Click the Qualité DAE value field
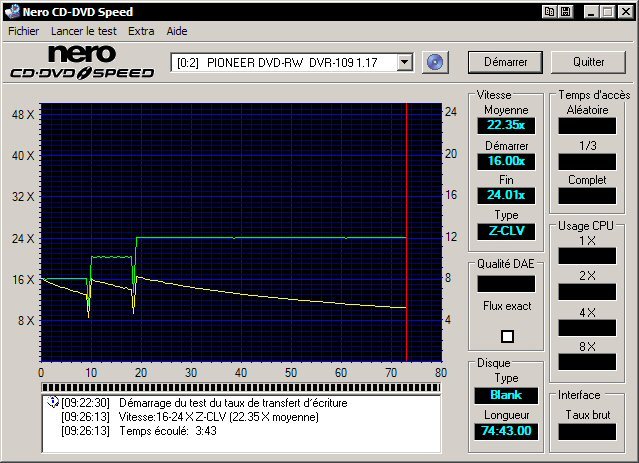Screen dimensions: 639x463 (x=506, y=284)
